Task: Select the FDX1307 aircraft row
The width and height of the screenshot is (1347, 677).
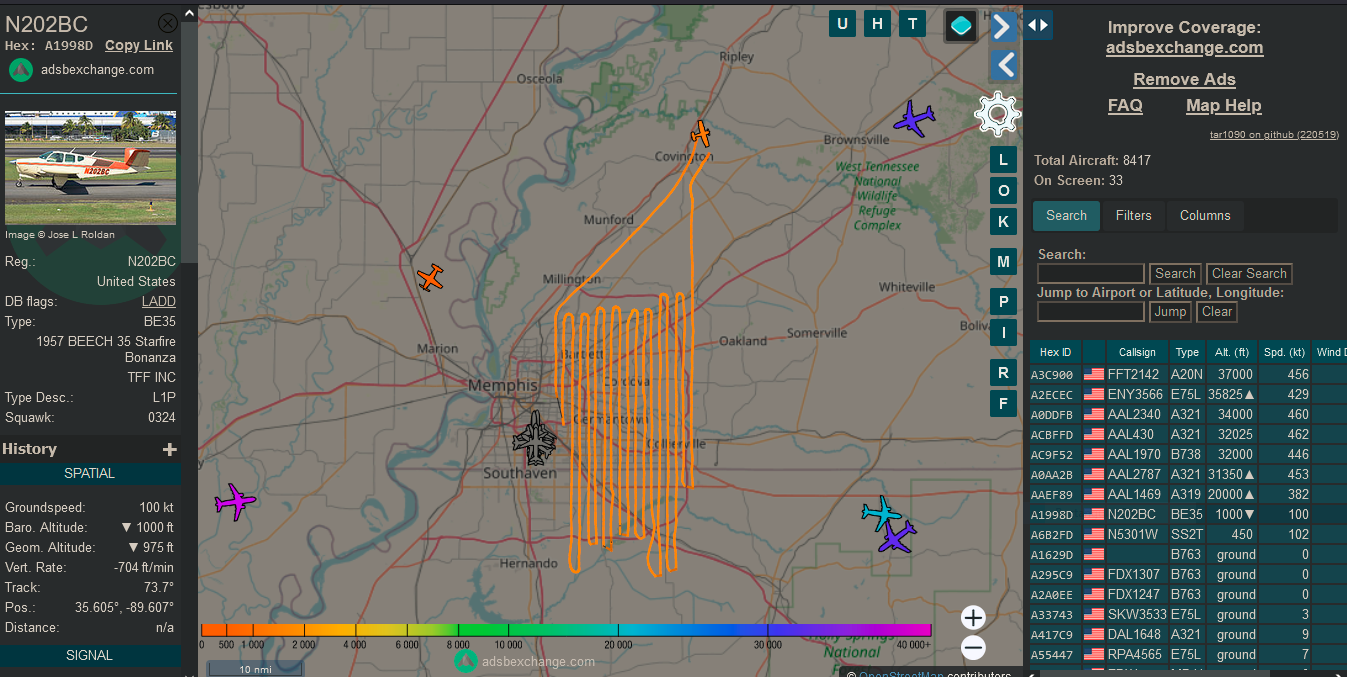Action: tap(1188, 574)
